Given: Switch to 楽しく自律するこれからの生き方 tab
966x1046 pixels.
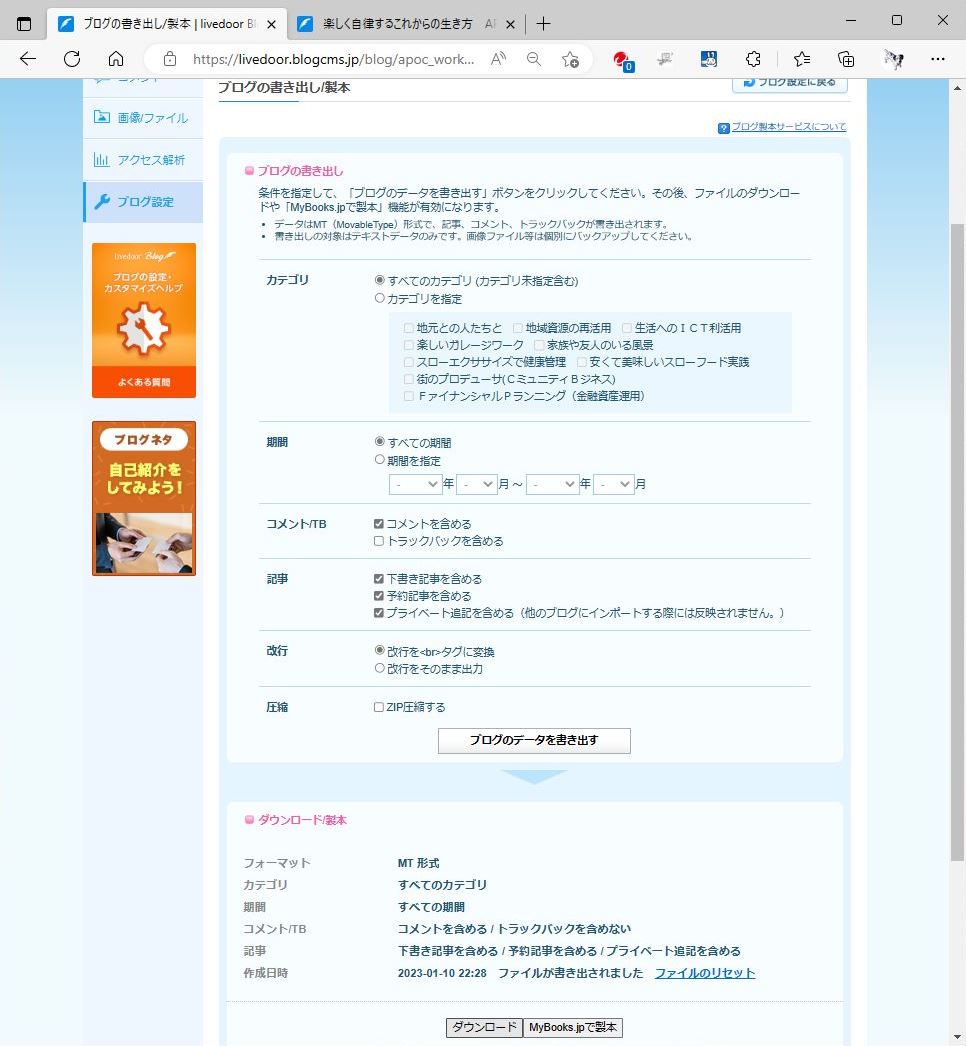Looking at the screenshot, I should pyautogui.click(x=398, y=24).
